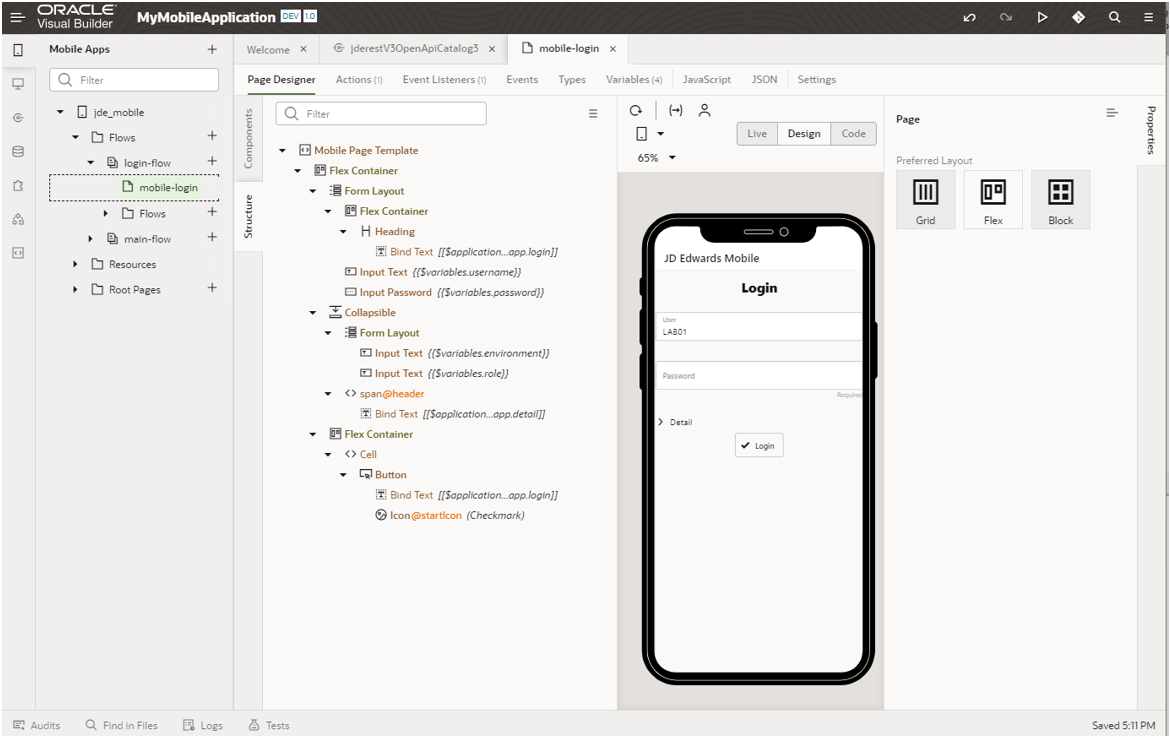The width and height of the screenshot is (1170, 736).
Task: Switch to the Welcome tab
Action: coord(268,49)
